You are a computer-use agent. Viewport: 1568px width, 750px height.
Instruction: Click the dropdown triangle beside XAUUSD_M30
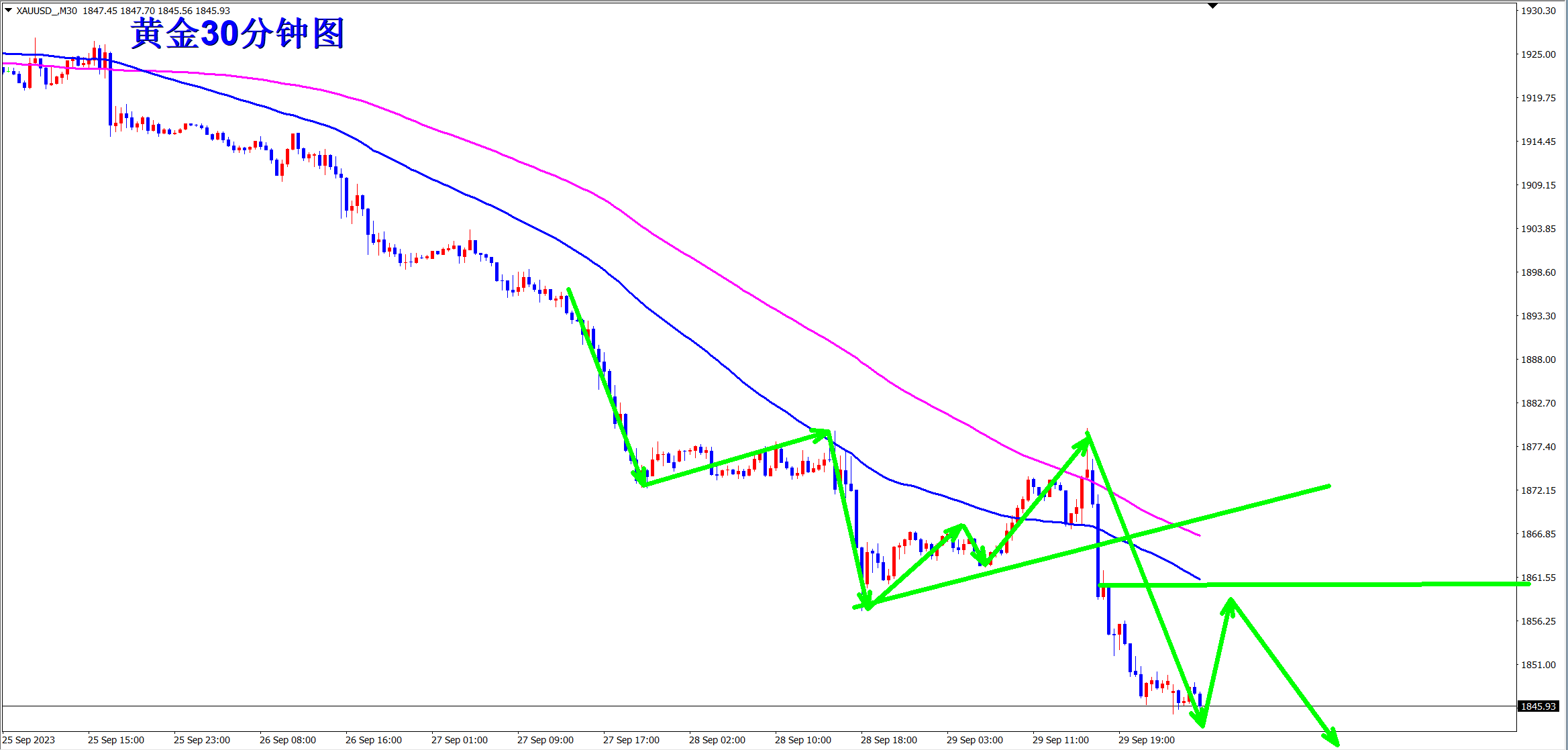8,10
